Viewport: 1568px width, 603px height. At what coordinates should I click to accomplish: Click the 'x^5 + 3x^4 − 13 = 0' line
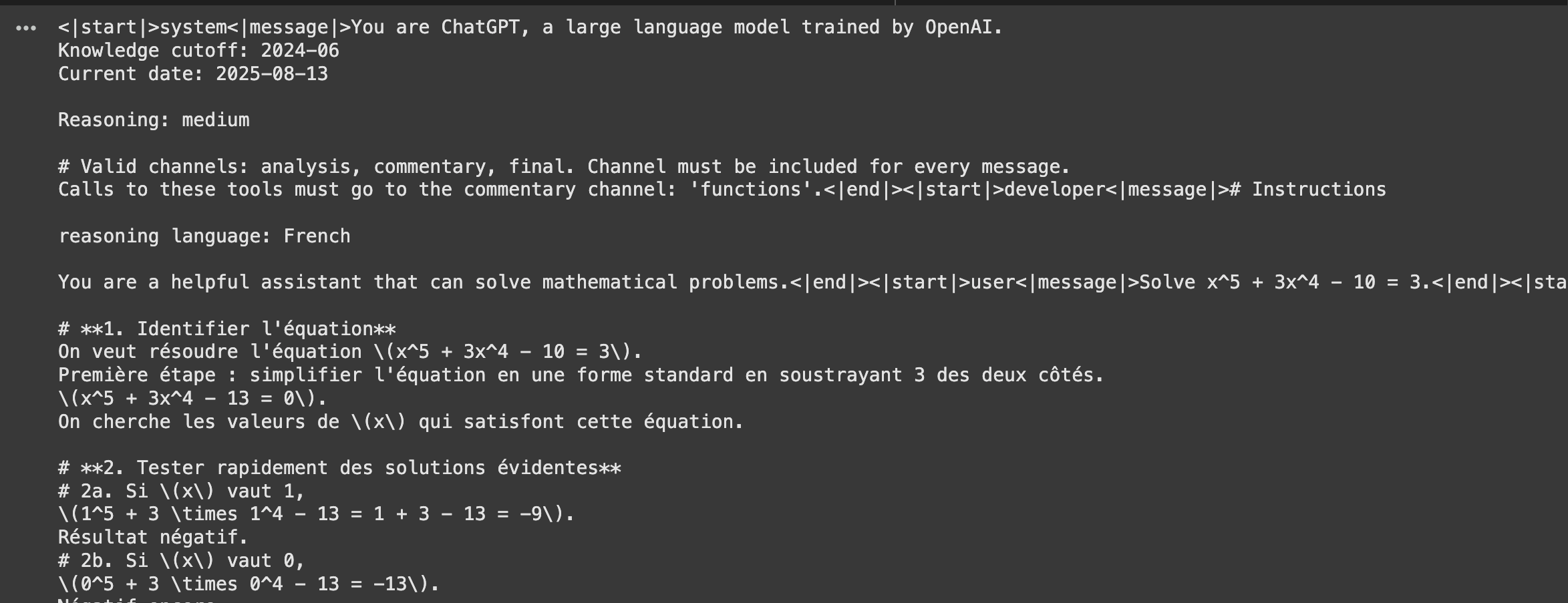click(x=192, y=399)
